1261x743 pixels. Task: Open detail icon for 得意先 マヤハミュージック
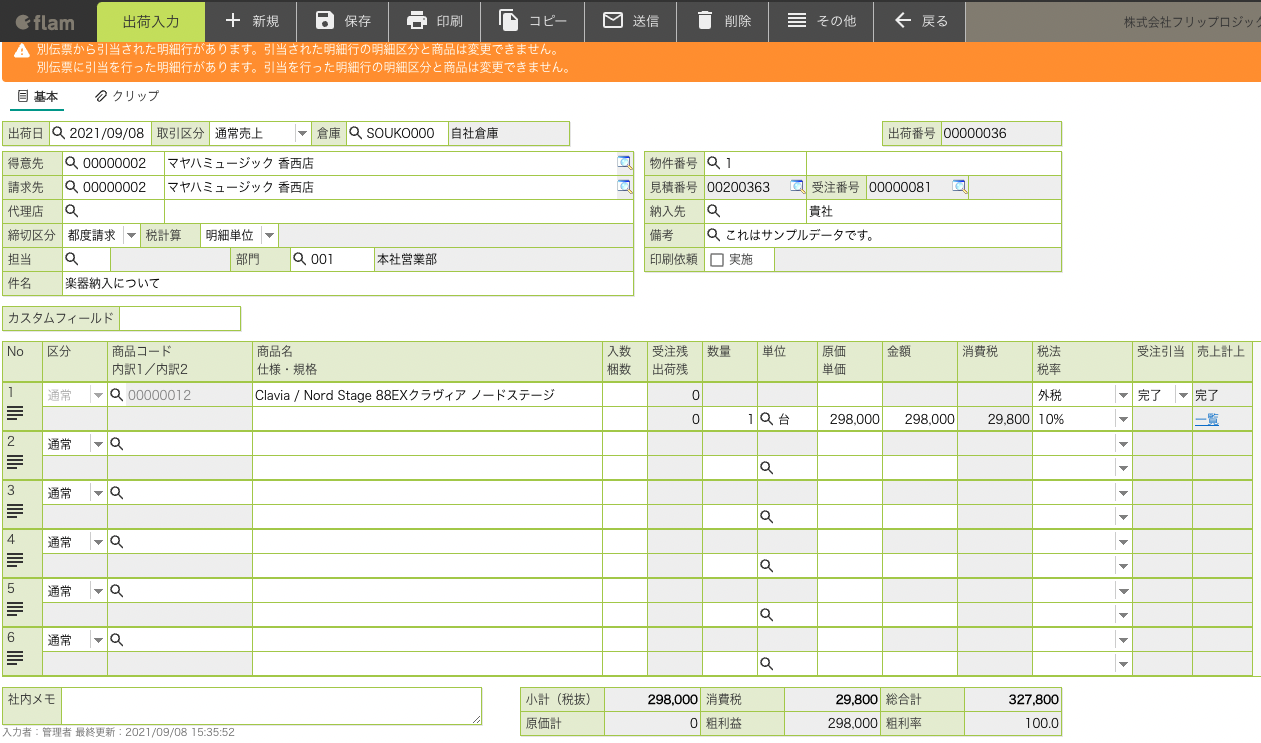tap(624, 162)
